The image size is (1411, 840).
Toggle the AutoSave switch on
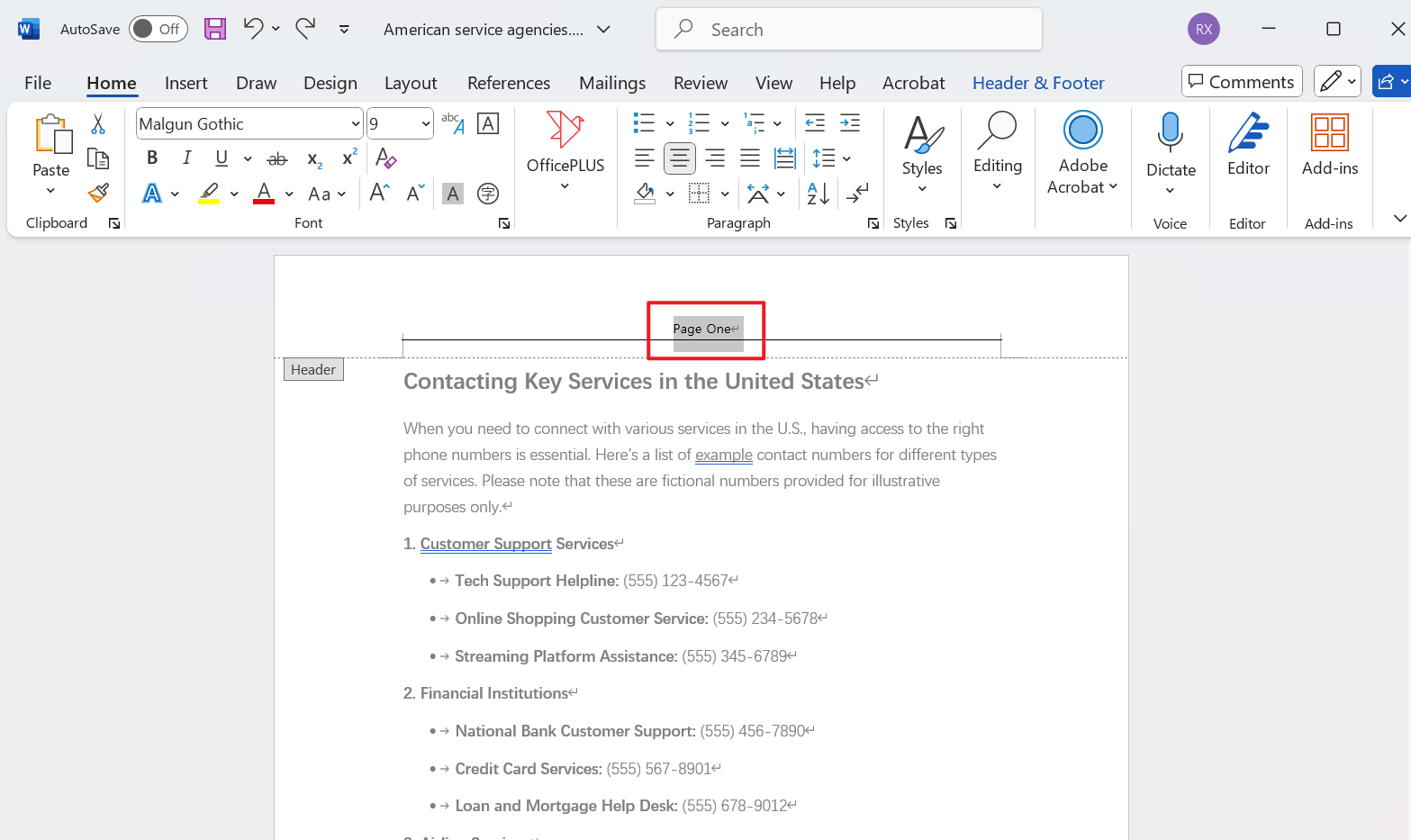coord(158,28)
